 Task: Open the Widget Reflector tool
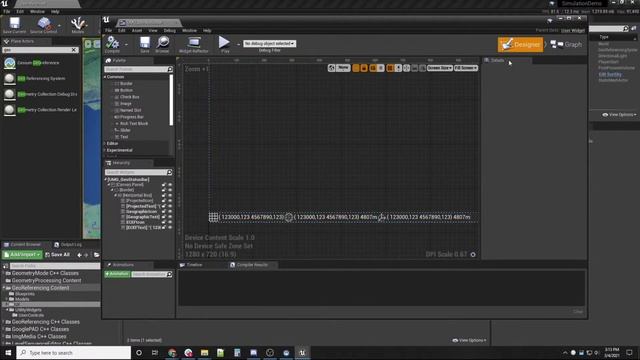point(193,44)
